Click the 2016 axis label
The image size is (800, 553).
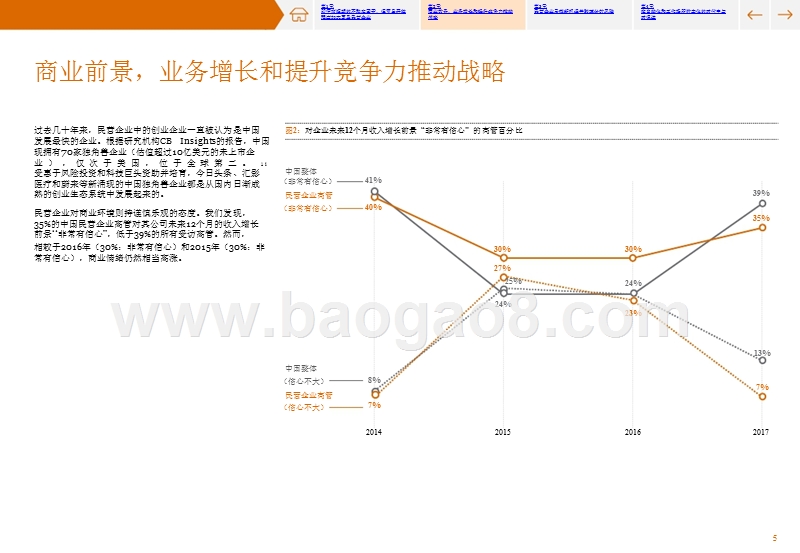633,432
